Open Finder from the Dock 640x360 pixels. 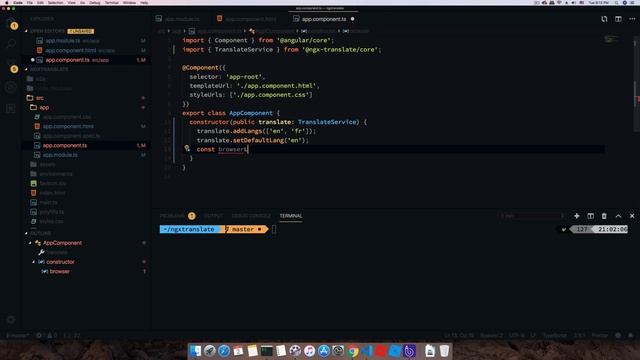click(x=196, y=351)
